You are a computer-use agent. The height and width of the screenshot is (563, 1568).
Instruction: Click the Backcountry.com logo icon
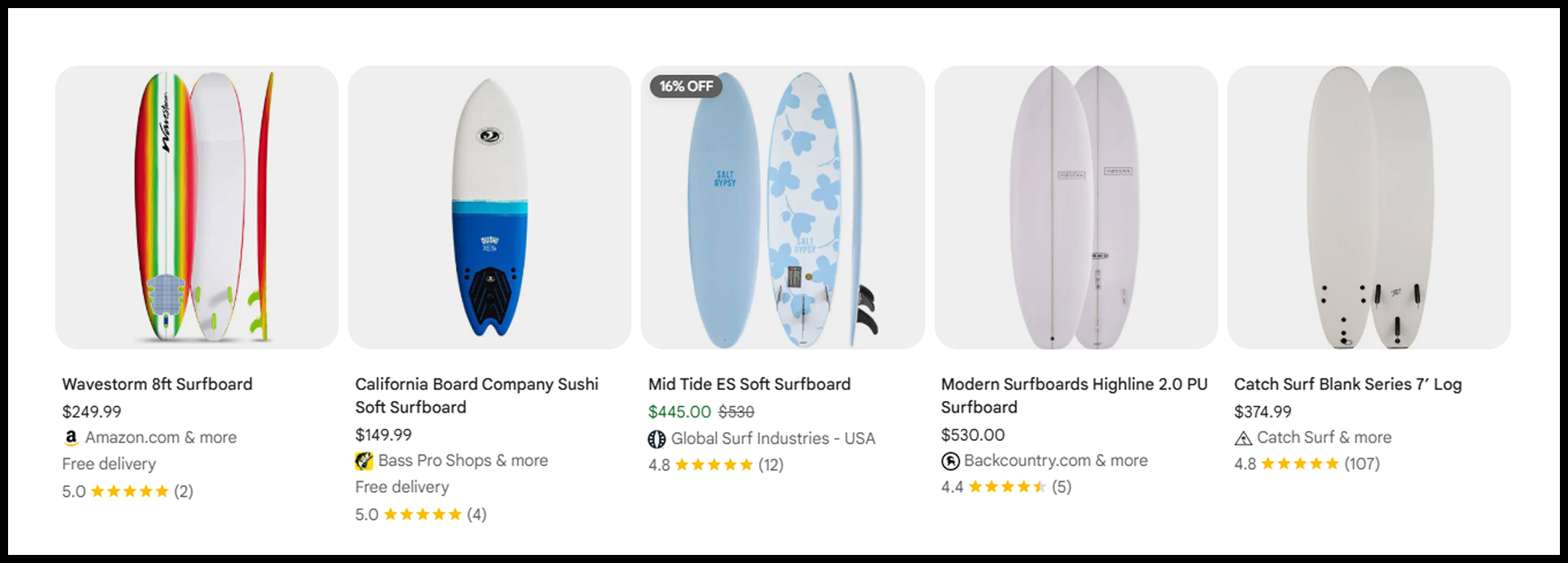[950, 461]
